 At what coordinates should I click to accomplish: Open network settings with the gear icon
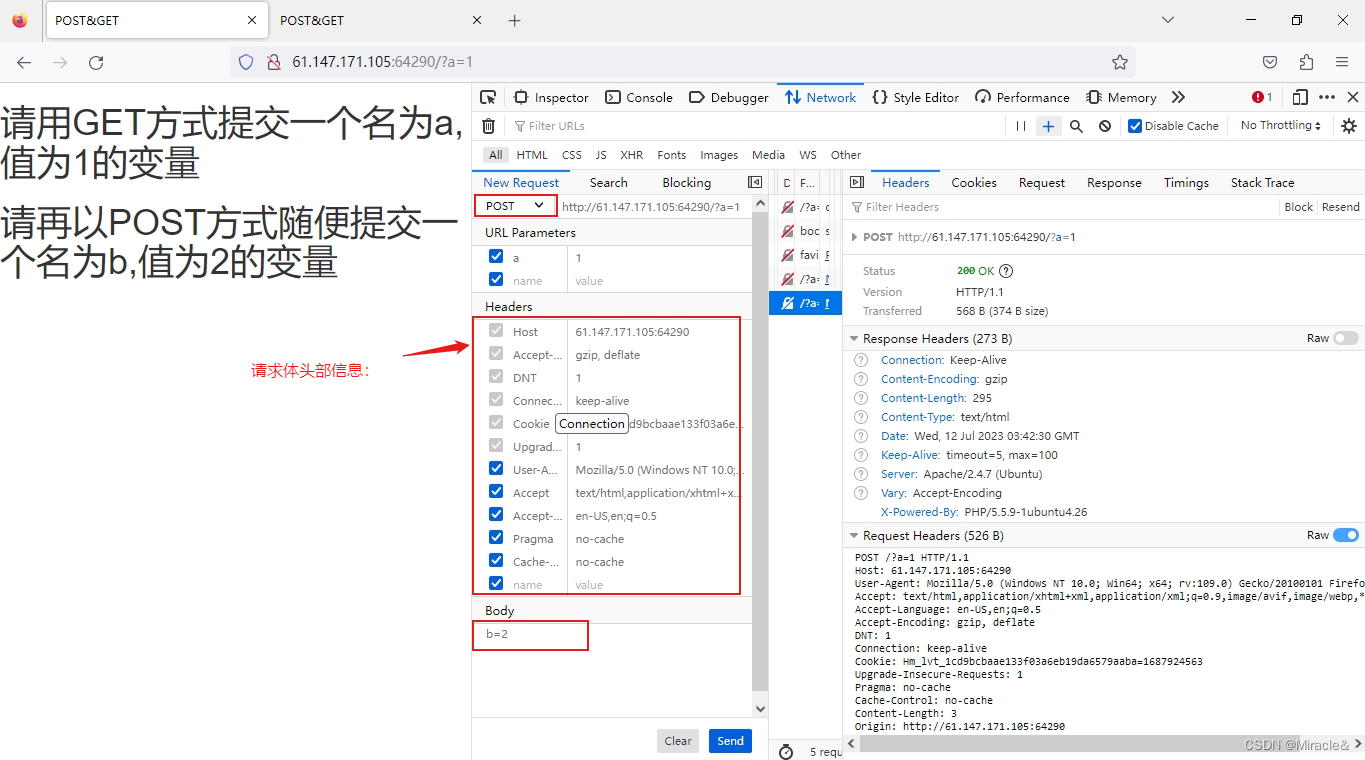[x=1348, y=125]
